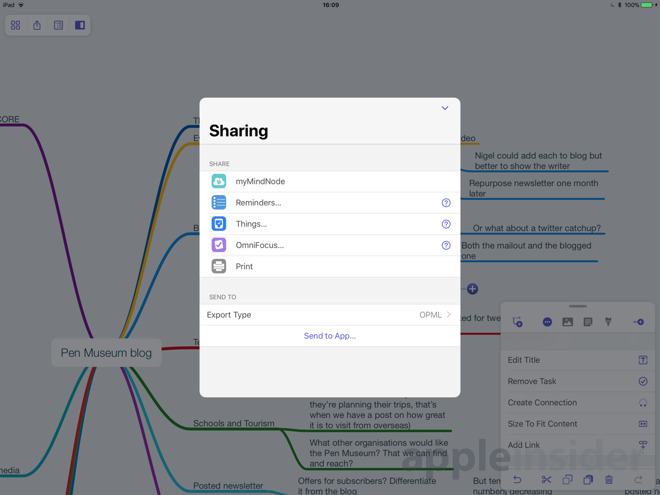The image size is (660, 495).
Task: Select 'Repurpose newsletter one month later' node
Action: (x=534, y=188)
